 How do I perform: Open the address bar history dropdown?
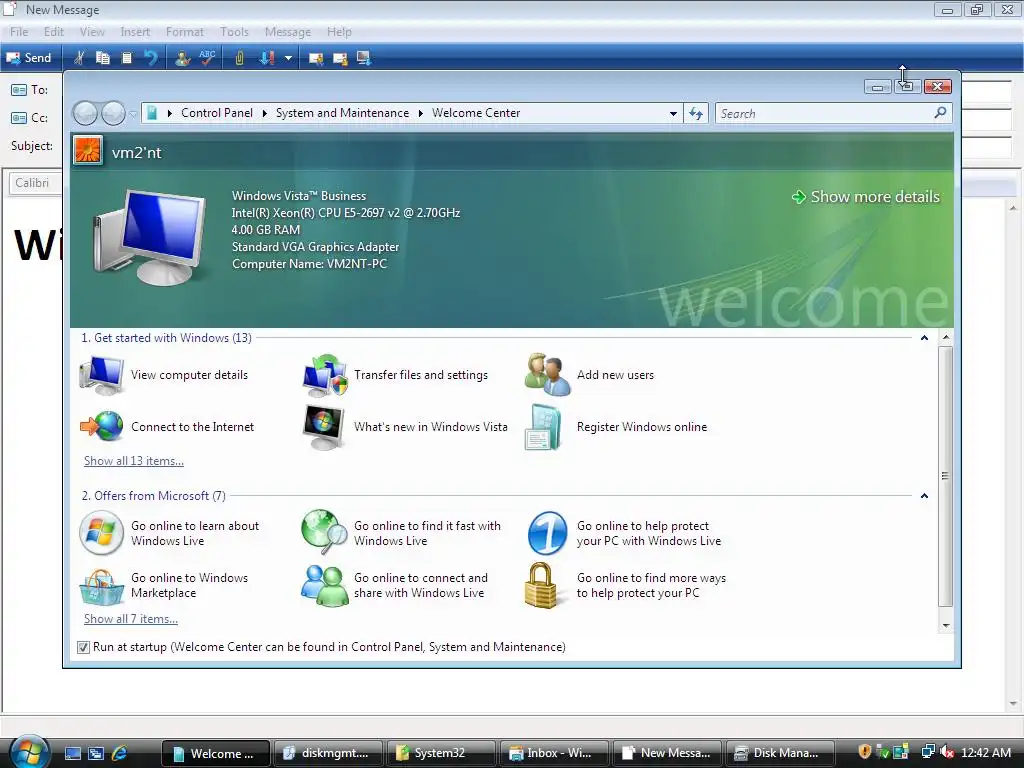(x=673, y=114)
